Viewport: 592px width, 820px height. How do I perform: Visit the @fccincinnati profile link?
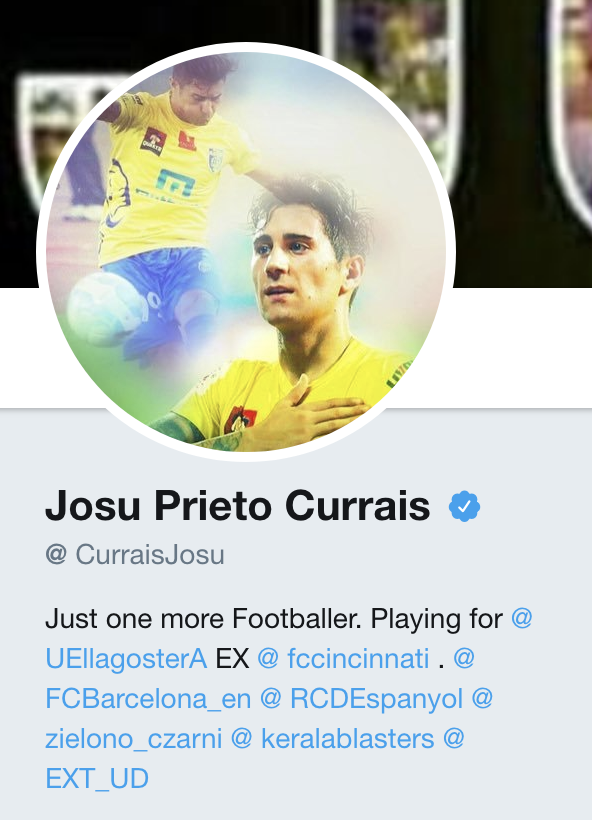pos(343,658)
